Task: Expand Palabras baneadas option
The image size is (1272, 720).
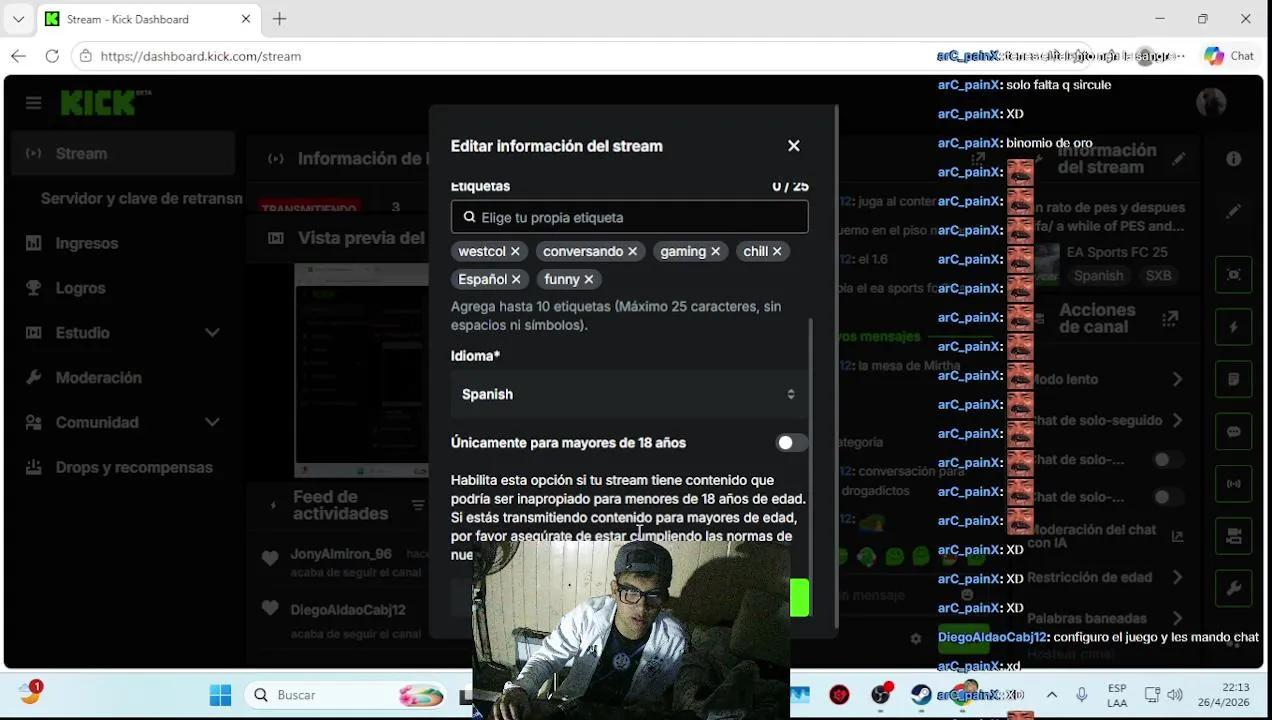Action: [x=1177, y=618]
